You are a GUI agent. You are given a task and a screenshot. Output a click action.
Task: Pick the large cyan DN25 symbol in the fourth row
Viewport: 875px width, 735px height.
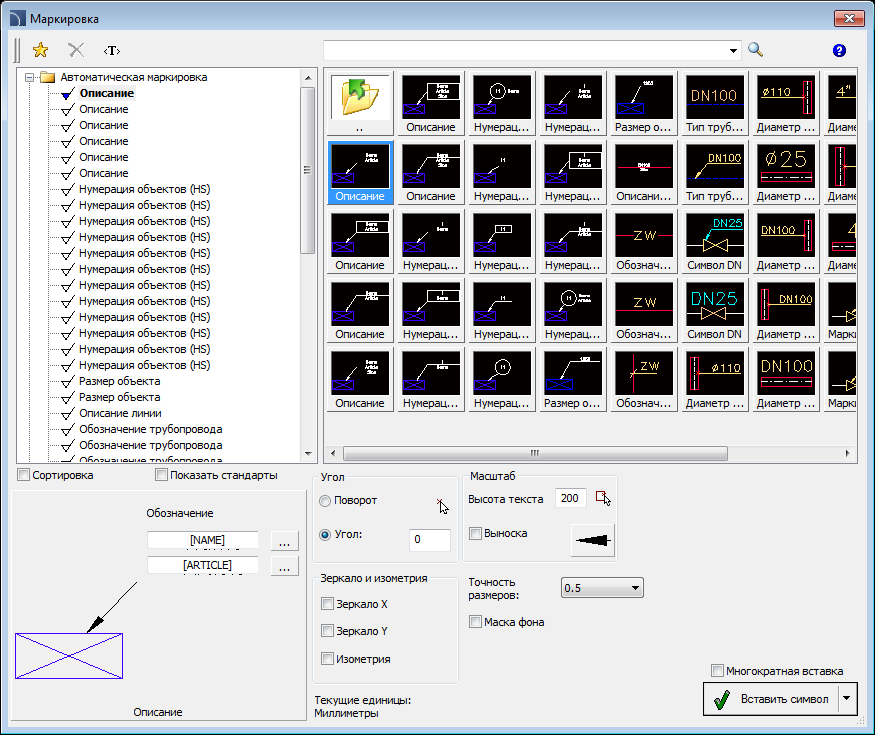pyautogui.click(x=714, y=310)
